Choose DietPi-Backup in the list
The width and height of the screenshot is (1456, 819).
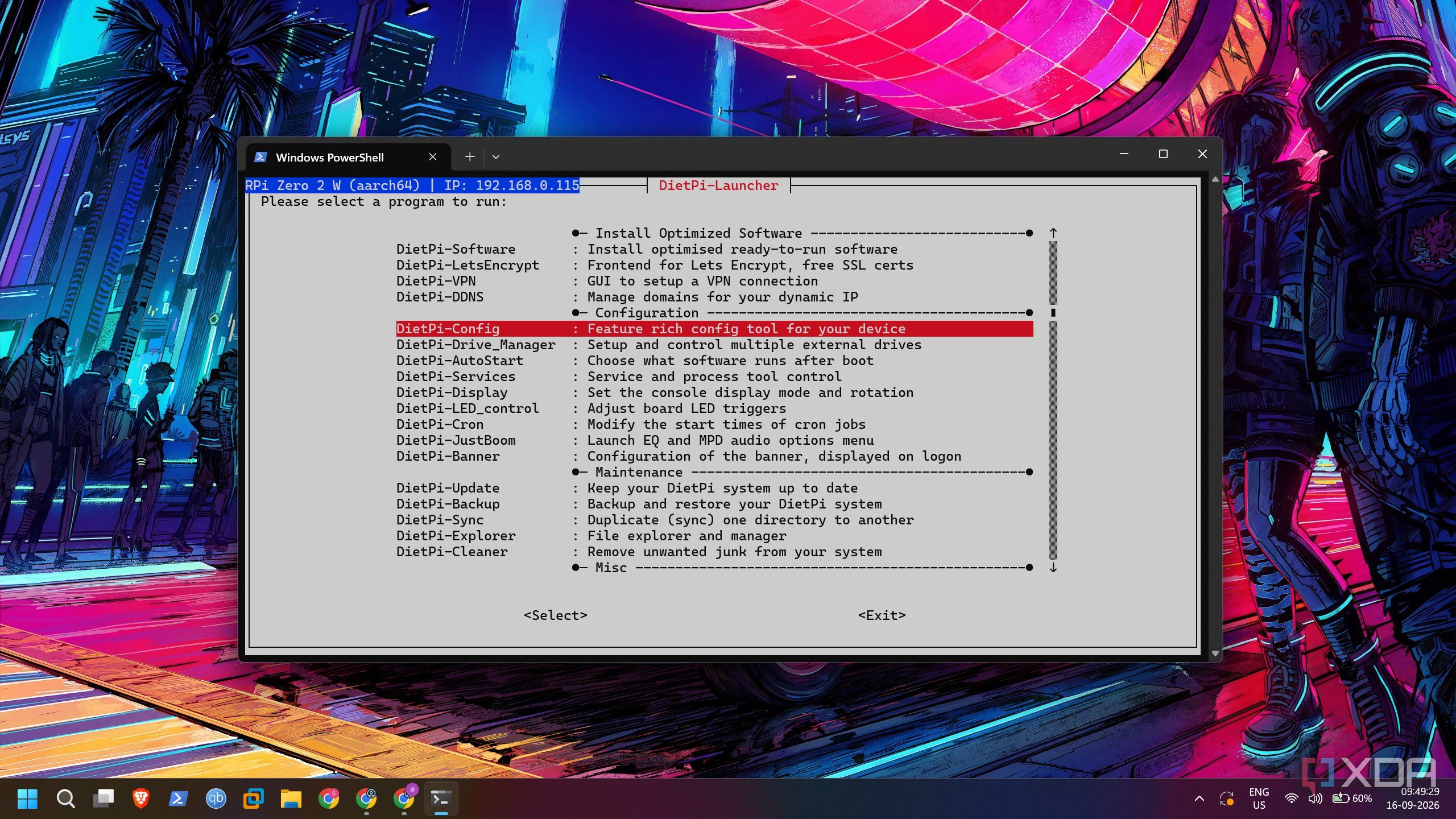coord(714,504)
